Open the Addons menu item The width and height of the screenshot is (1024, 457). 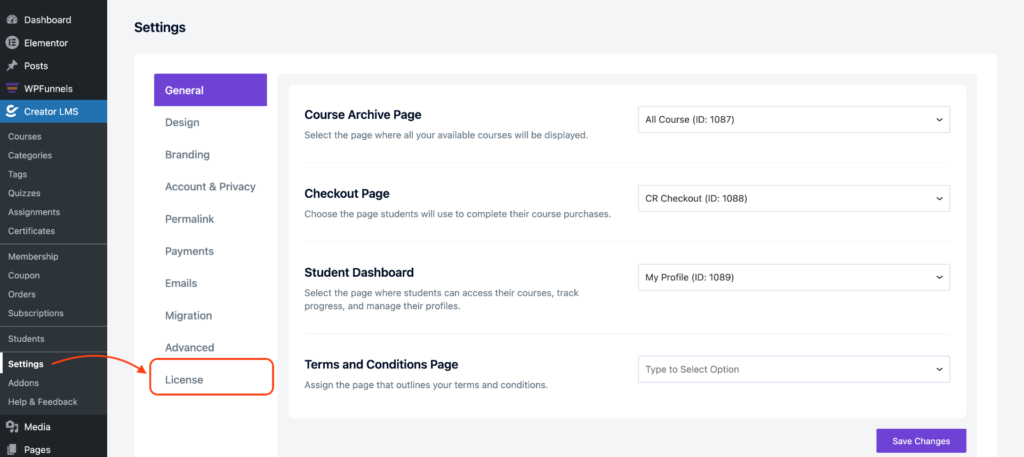coord(23,383)
